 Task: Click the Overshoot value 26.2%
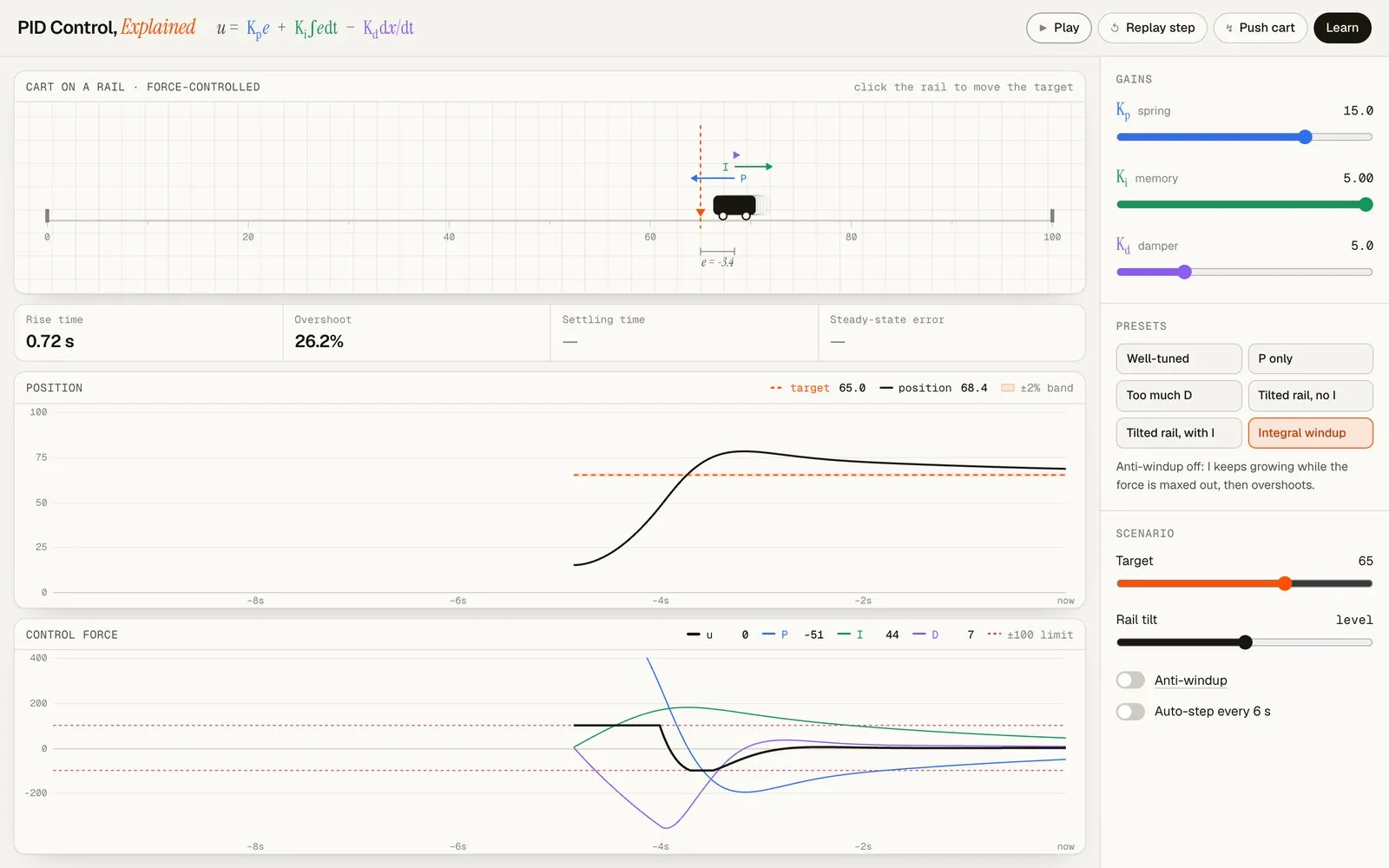319,342
